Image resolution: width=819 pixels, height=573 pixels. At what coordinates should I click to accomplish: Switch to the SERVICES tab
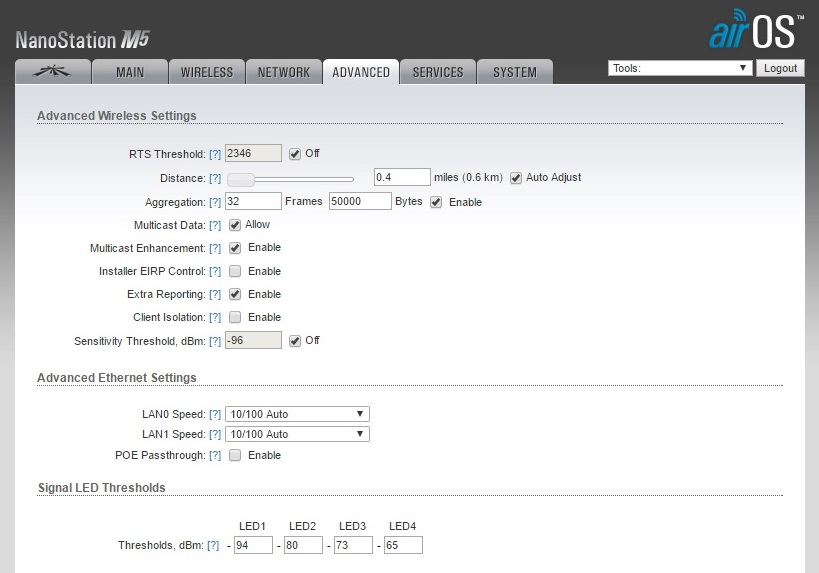pyautogui.click(x=438, y=72)
